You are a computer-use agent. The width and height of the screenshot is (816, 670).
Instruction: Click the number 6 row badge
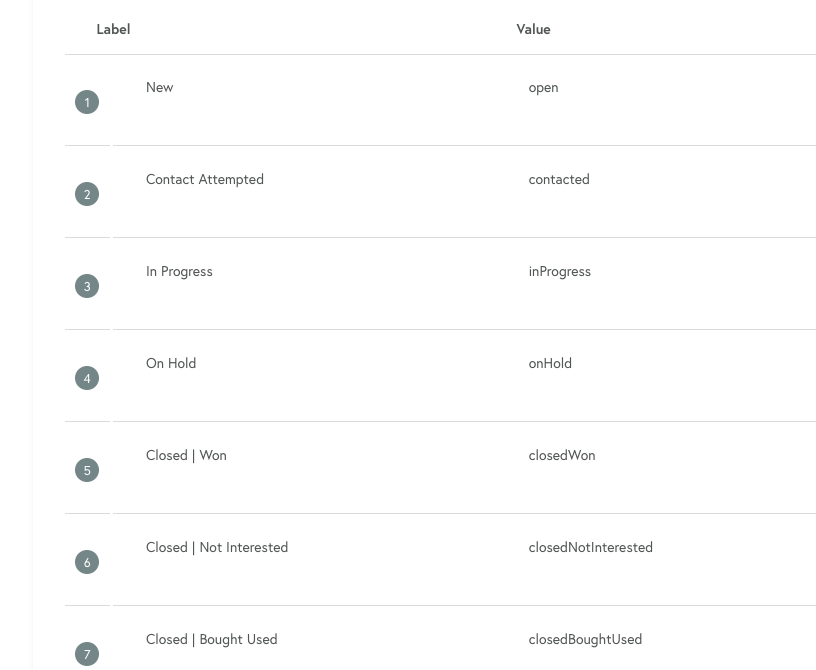[x=87, y=562]
